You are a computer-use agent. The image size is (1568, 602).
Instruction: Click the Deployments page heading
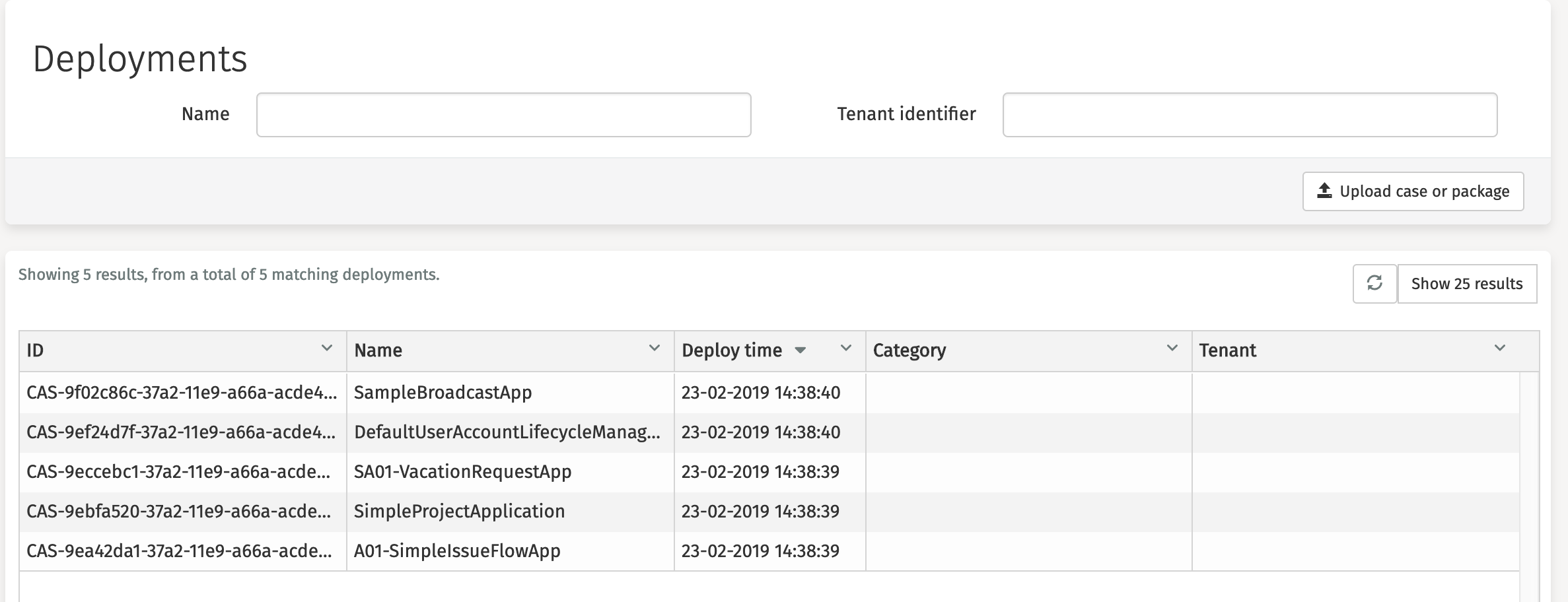click(x=141, y=59)
